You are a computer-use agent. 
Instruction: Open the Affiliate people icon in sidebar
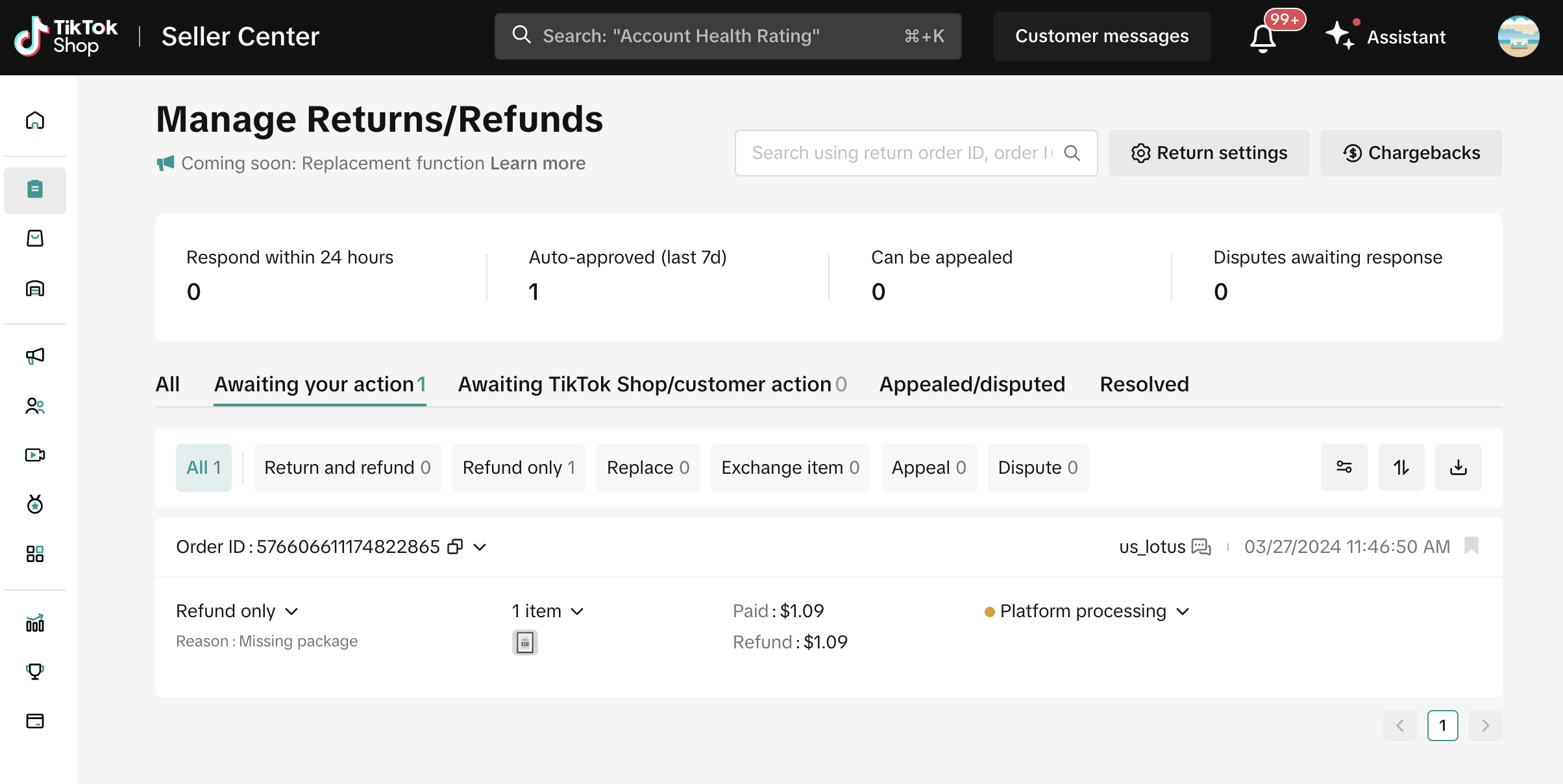pos(35,406)
